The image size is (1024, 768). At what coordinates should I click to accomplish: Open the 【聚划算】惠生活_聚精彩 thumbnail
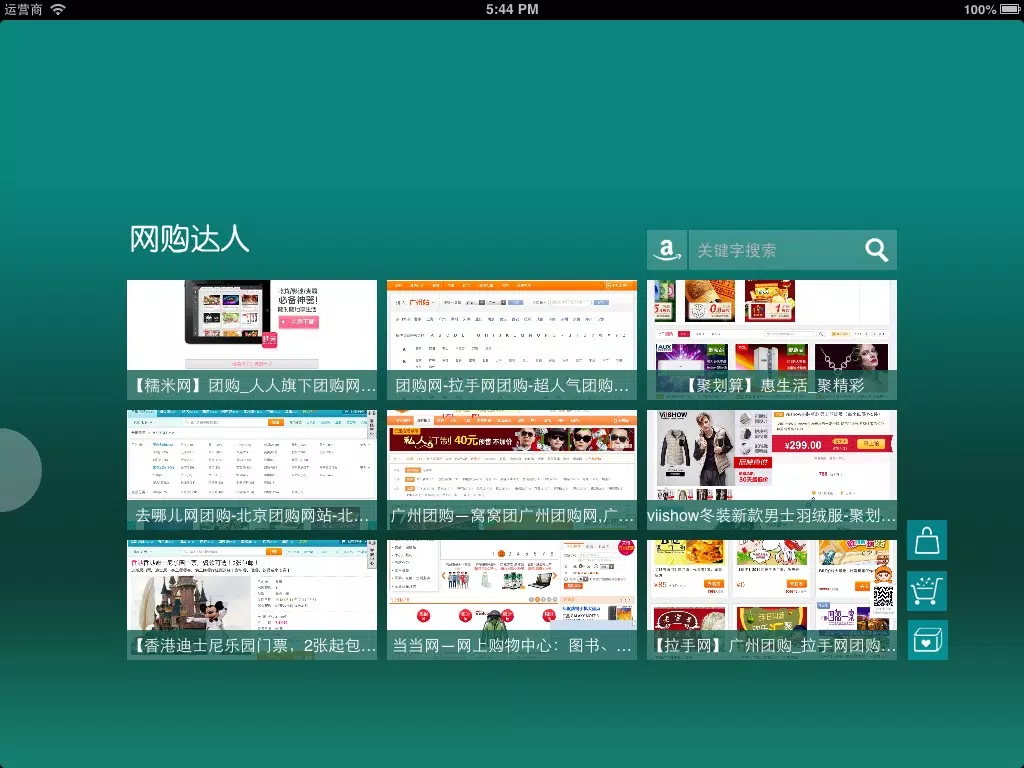click(771, 340)
